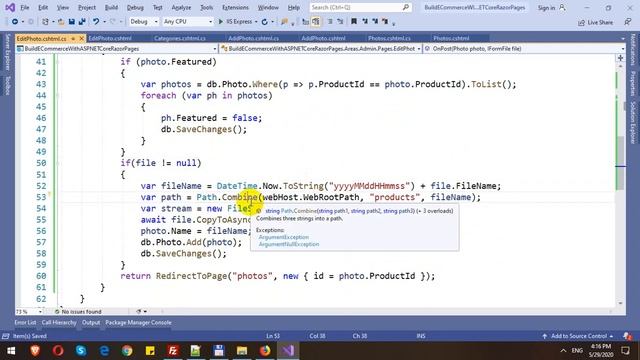Open the Windows Start menu
Image resolution: width=640 pixels, height=360 pixels.
(11, 351)
